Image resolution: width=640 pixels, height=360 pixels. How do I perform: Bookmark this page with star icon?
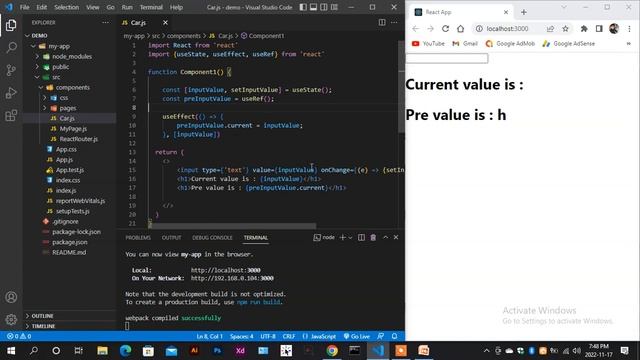coord(565,29)
